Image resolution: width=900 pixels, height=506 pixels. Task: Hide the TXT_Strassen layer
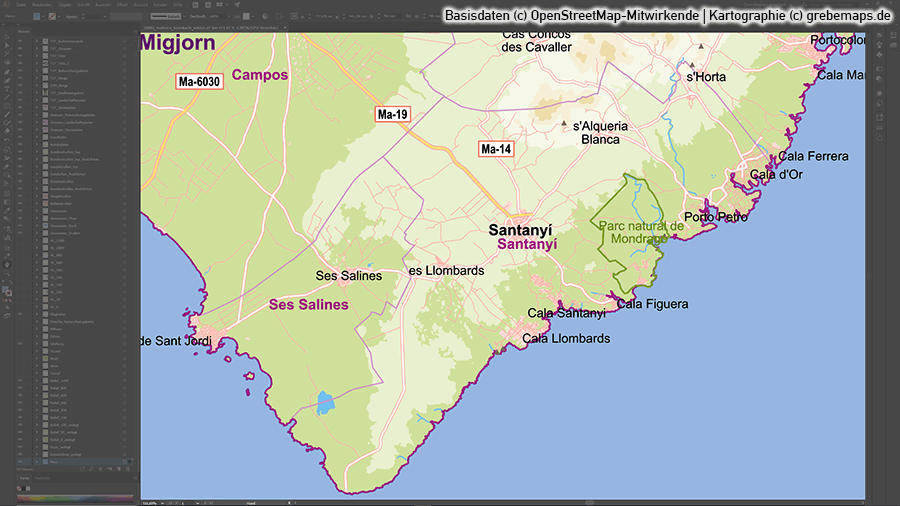pos(21,48)
